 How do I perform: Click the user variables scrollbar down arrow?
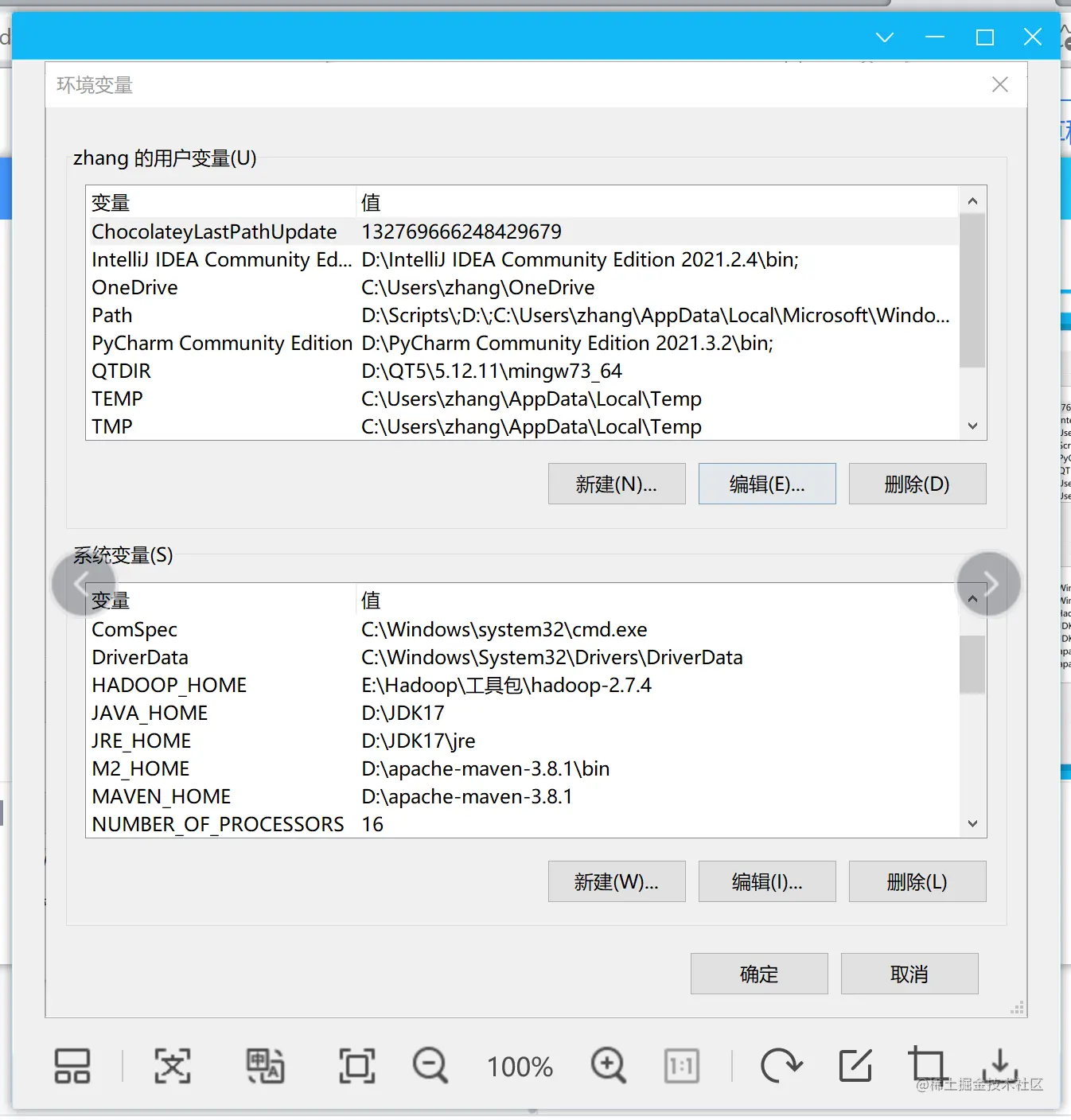click(x=972, y=426)
